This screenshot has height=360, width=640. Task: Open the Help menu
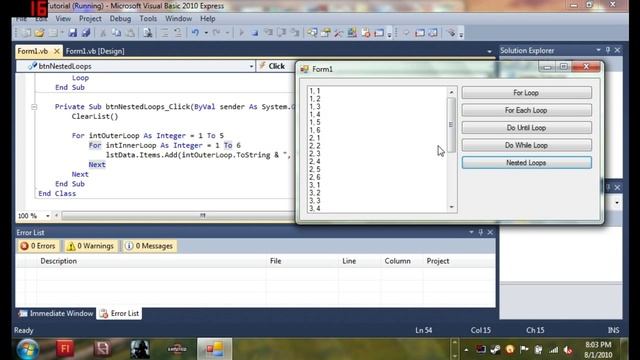(x=207, y=19)
